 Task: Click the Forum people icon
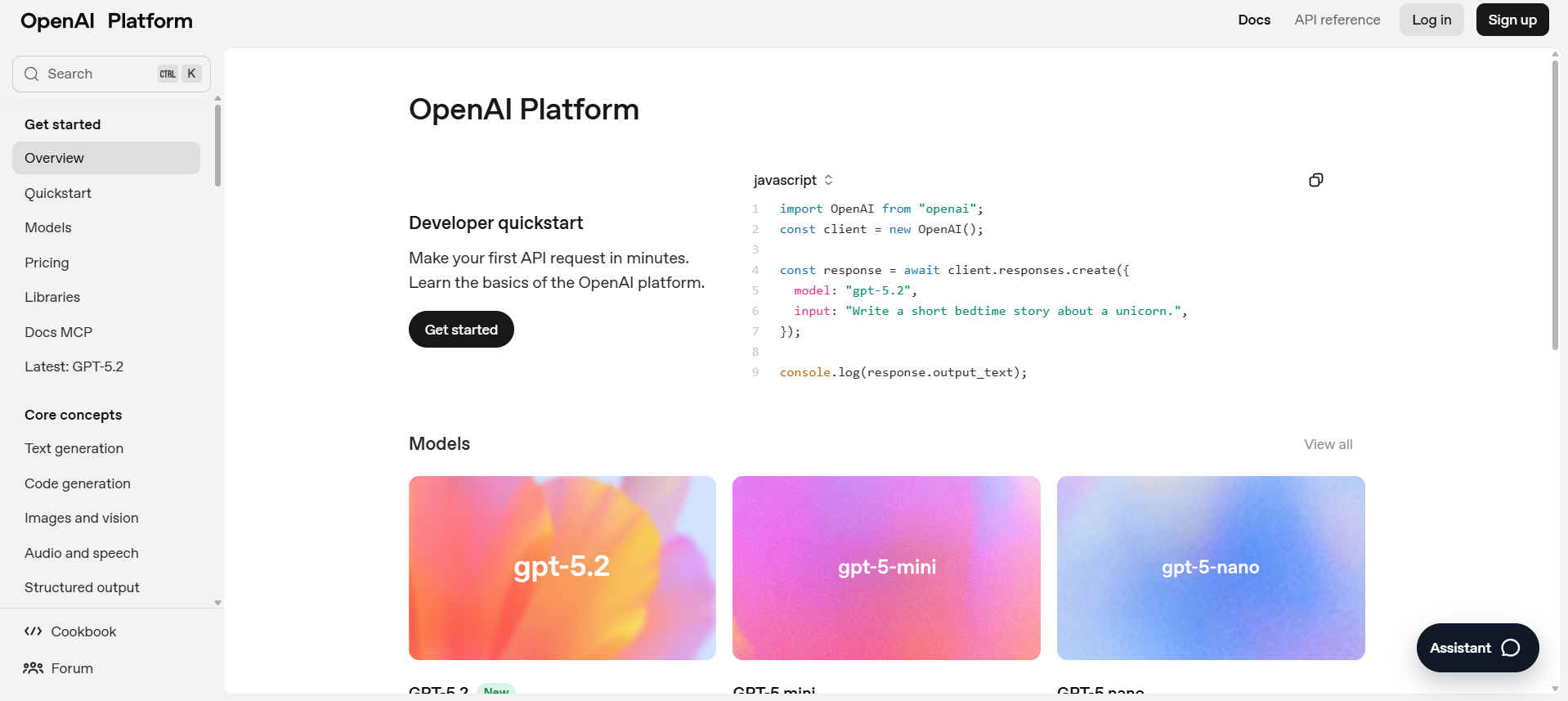(x=33, y=668)
